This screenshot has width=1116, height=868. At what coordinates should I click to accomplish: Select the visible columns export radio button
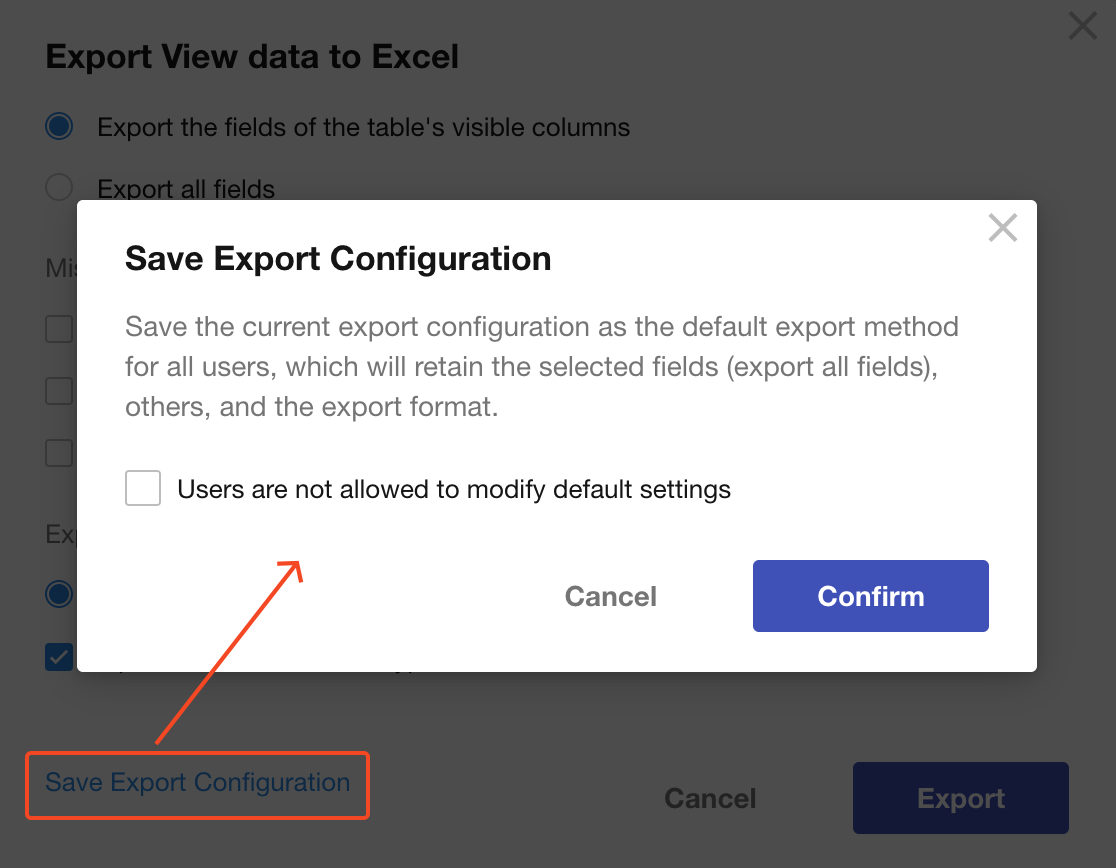point(60,127)
